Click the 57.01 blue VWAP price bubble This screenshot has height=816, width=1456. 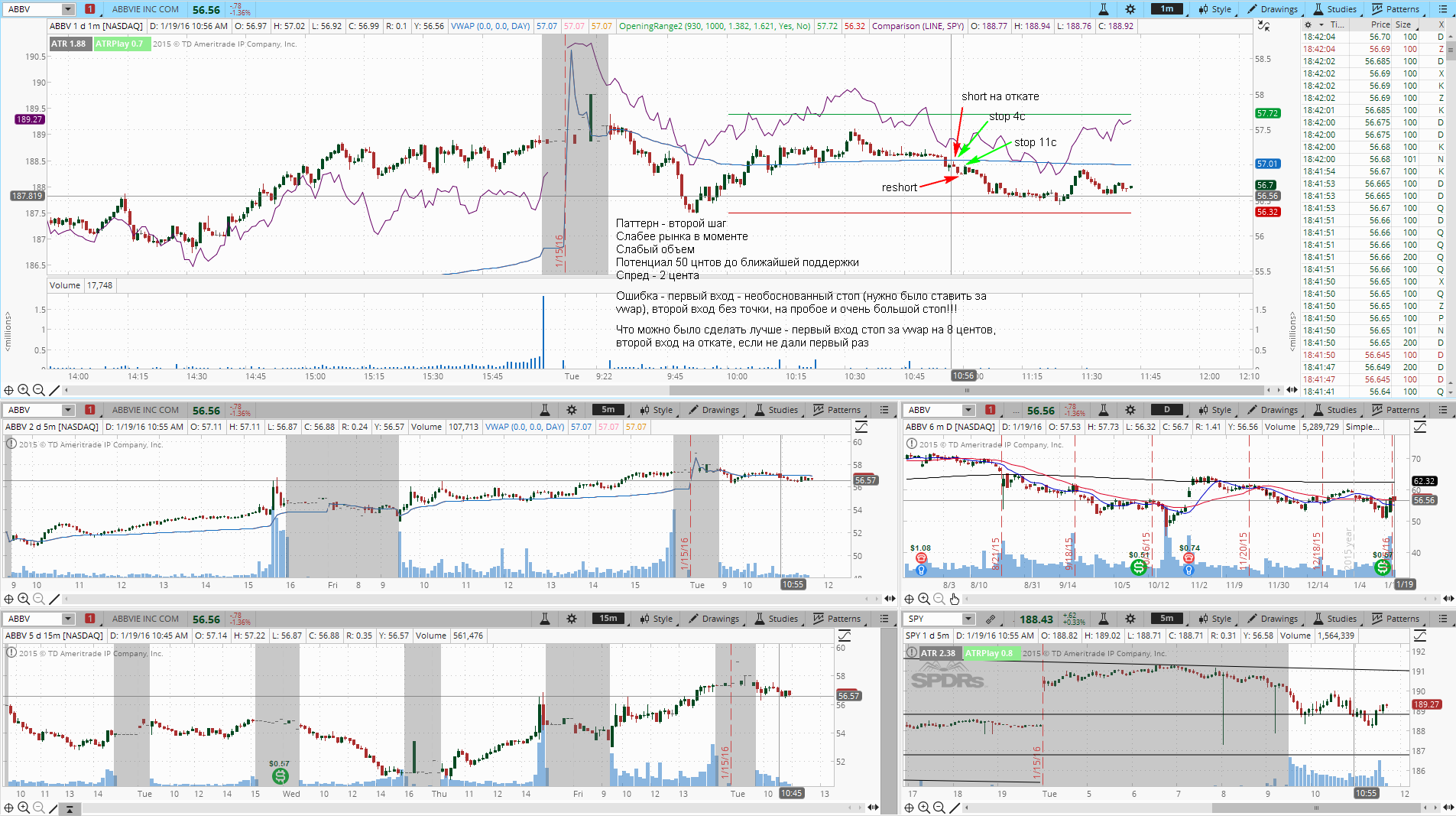point(1267,164)
